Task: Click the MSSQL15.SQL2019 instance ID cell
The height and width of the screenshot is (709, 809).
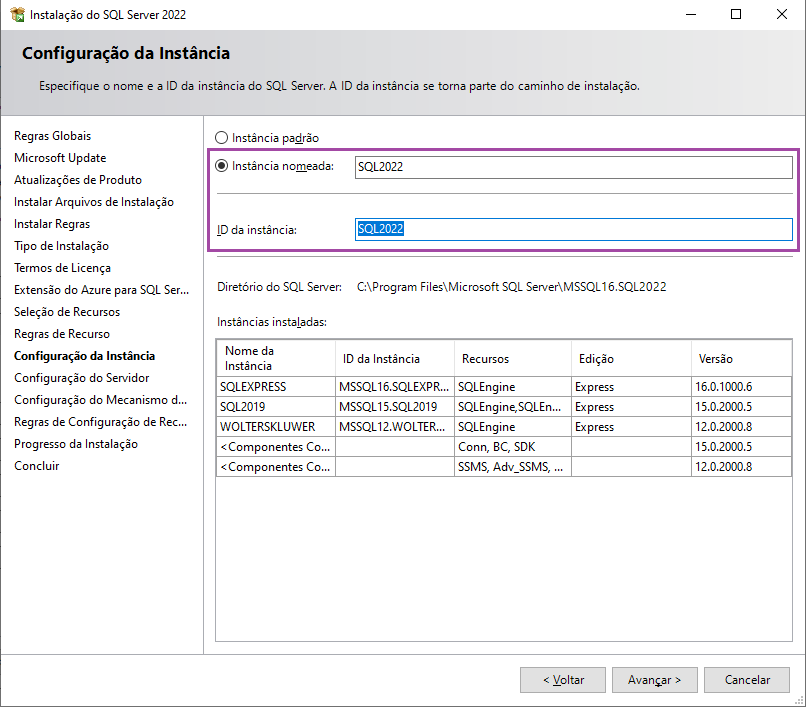Action: coord(395,407)
